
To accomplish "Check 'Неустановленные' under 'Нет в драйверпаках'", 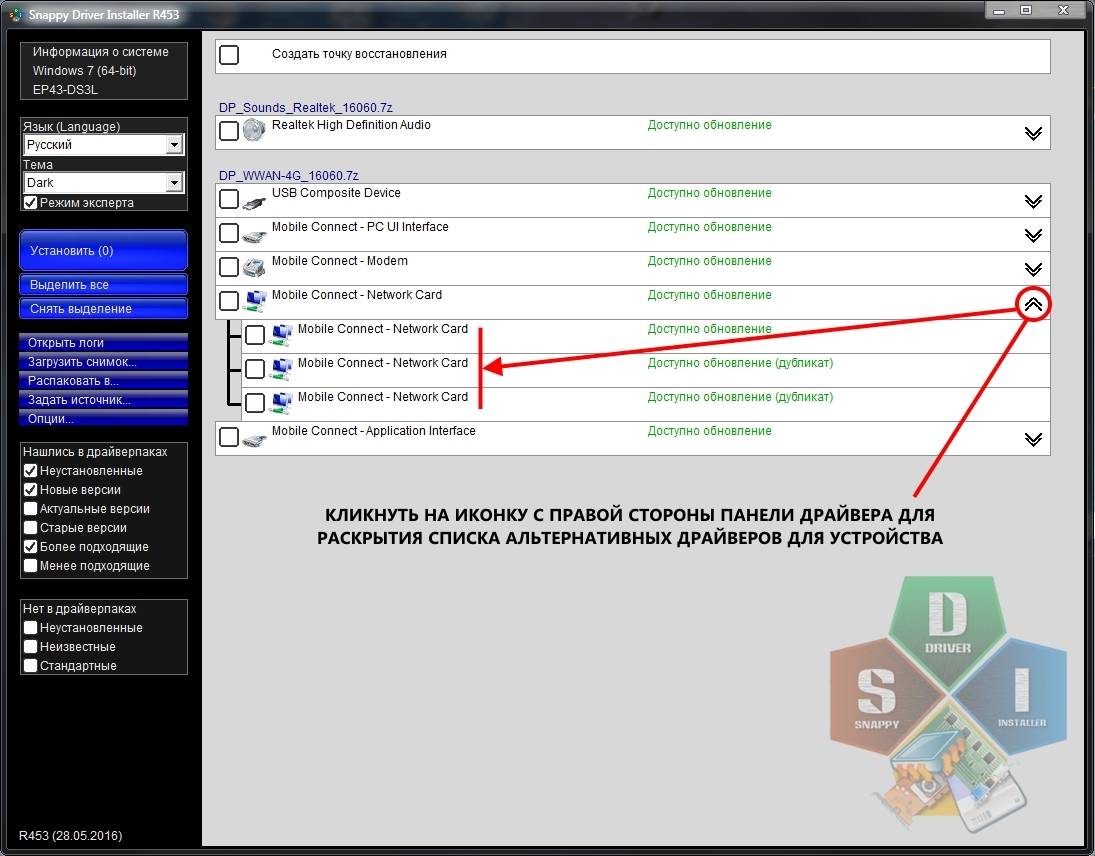I will pyautogui.click(x=30, y=628).
